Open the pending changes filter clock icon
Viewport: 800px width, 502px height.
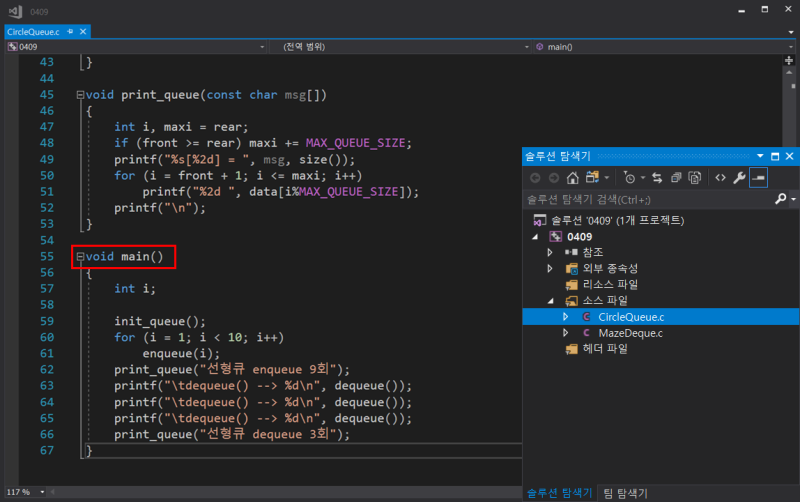(630, 178)
